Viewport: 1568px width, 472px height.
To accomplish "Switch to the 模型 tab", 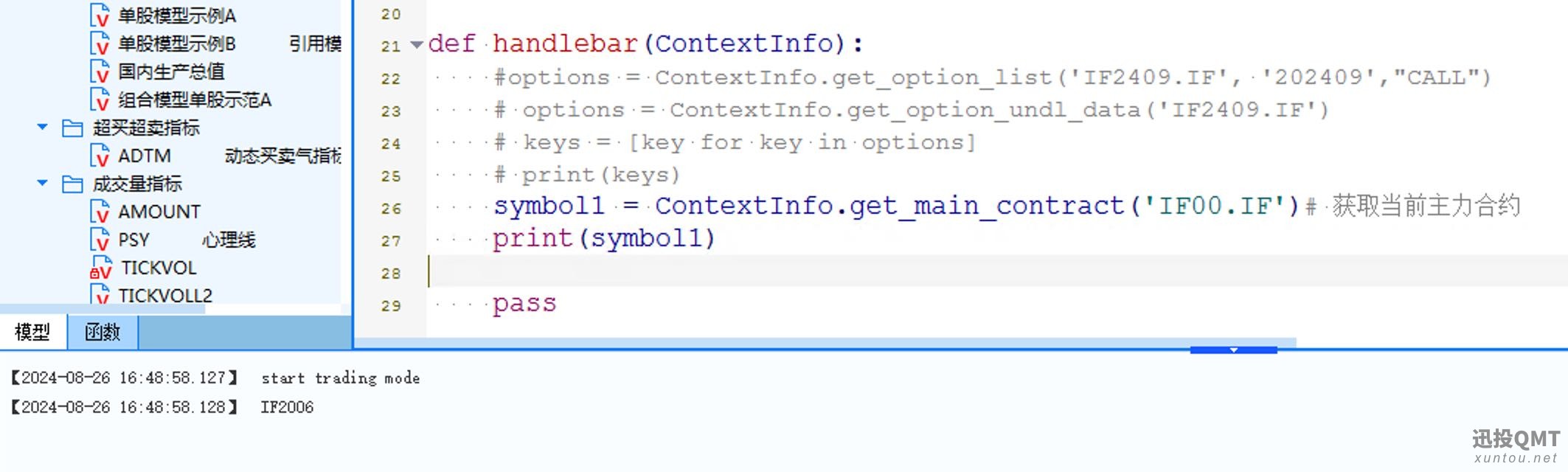I will pyautogui.click(x=33, y=332).
